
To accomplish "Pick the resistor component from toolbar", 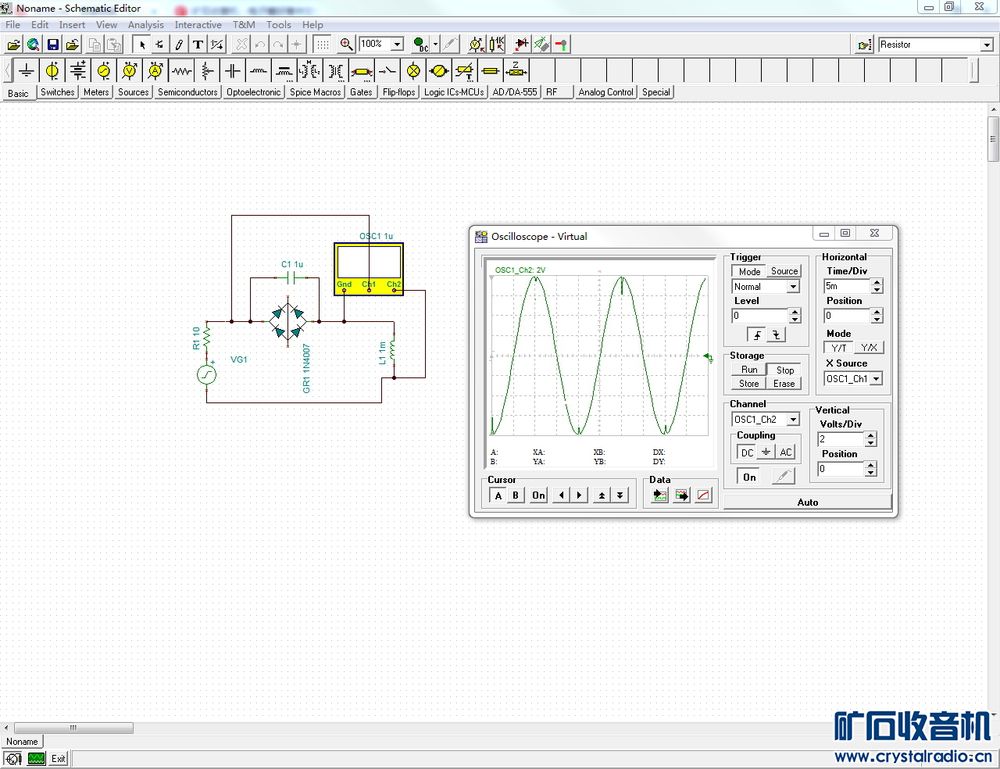I will pos(181,71).
